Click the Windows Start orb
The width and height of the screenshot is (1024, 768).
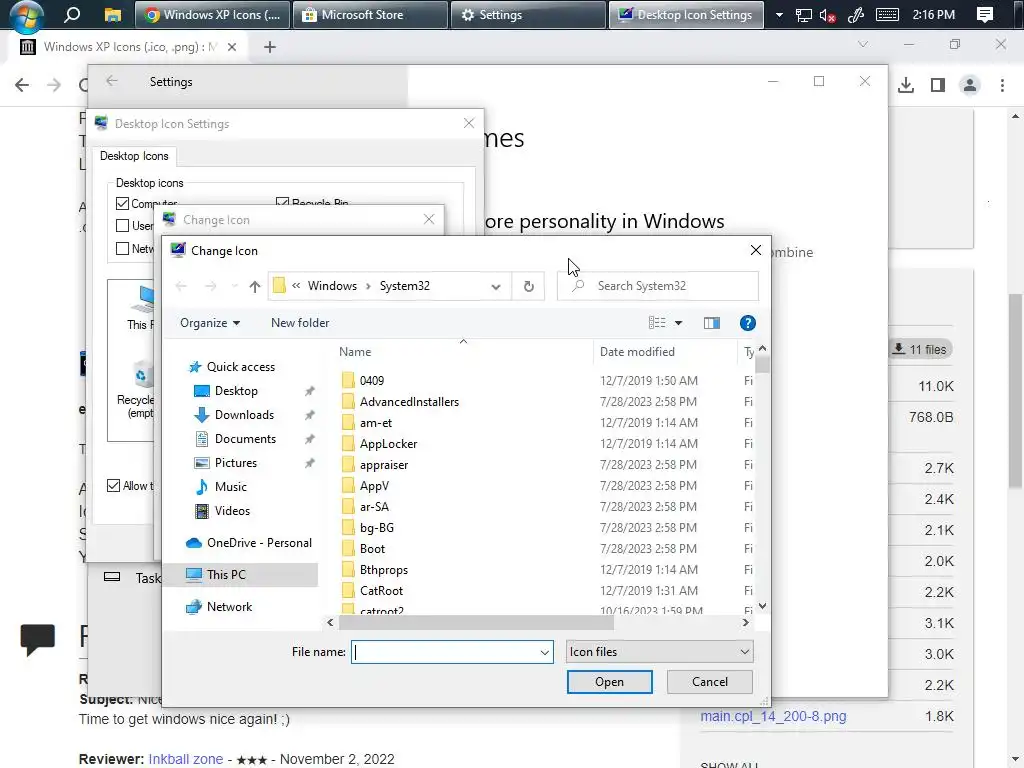27,16
